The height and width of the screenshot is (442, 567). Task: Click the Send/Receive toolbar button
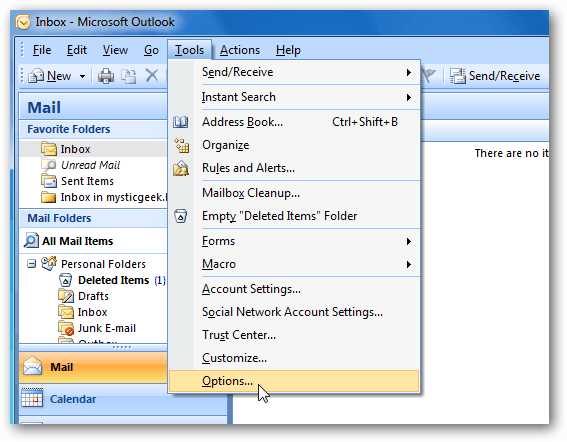[x=495, y=76]
